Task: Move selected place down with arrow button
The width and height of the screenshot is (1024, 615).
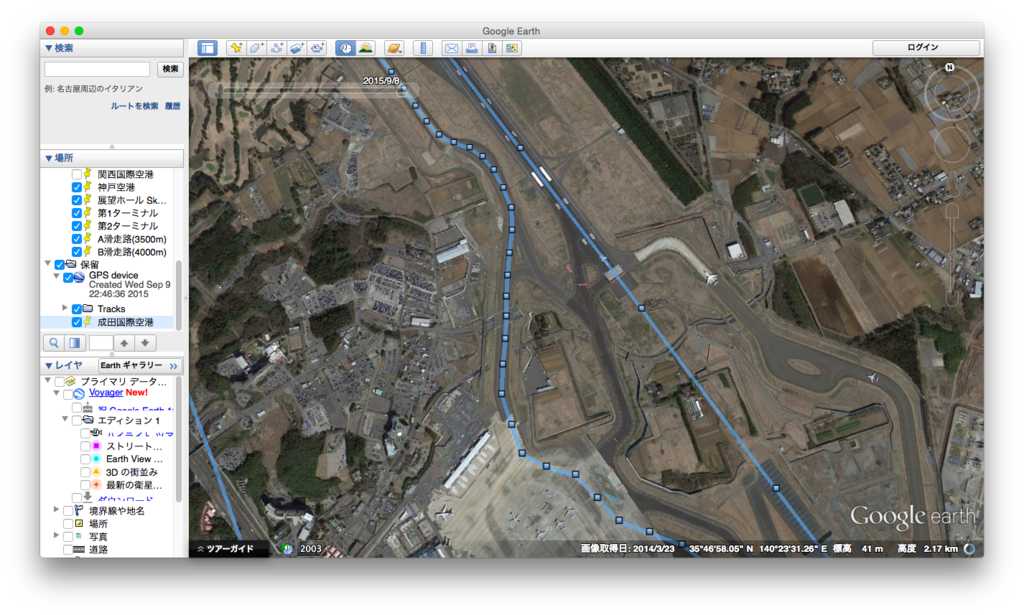Action: [145, 343]
